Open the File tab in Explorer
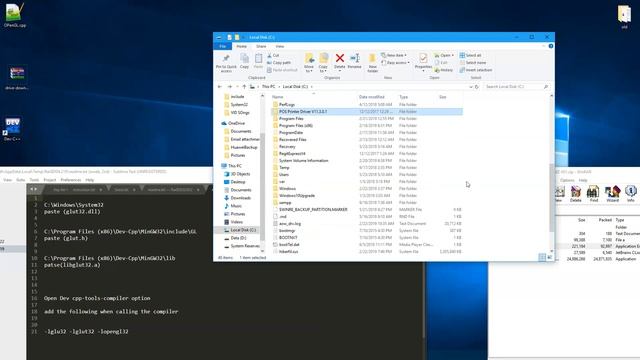Screen dimensions: 640x360 pos(222,47)
